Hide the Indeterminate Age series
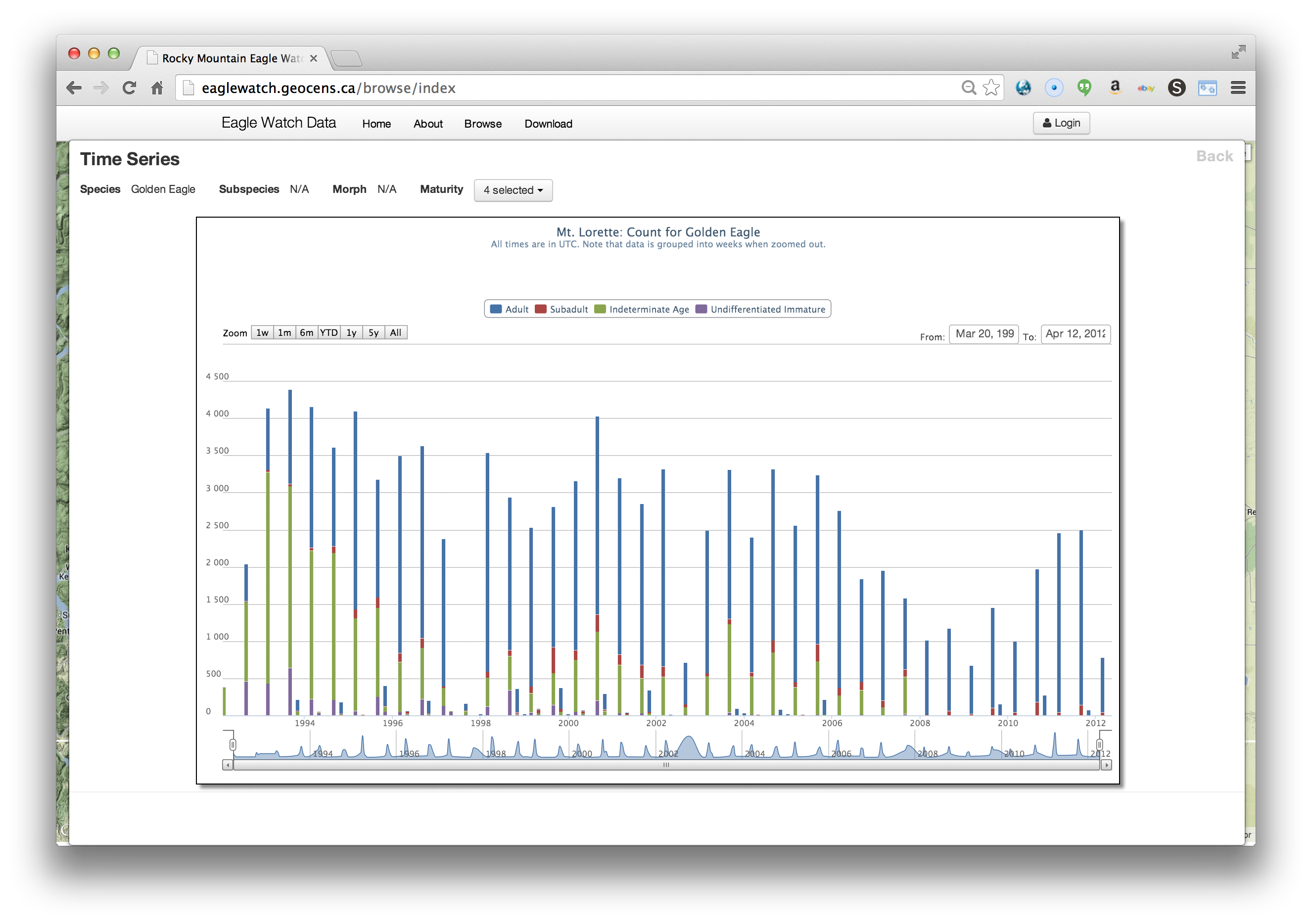The height and width of the screenshot is (924, 1312). coord(642,309)
